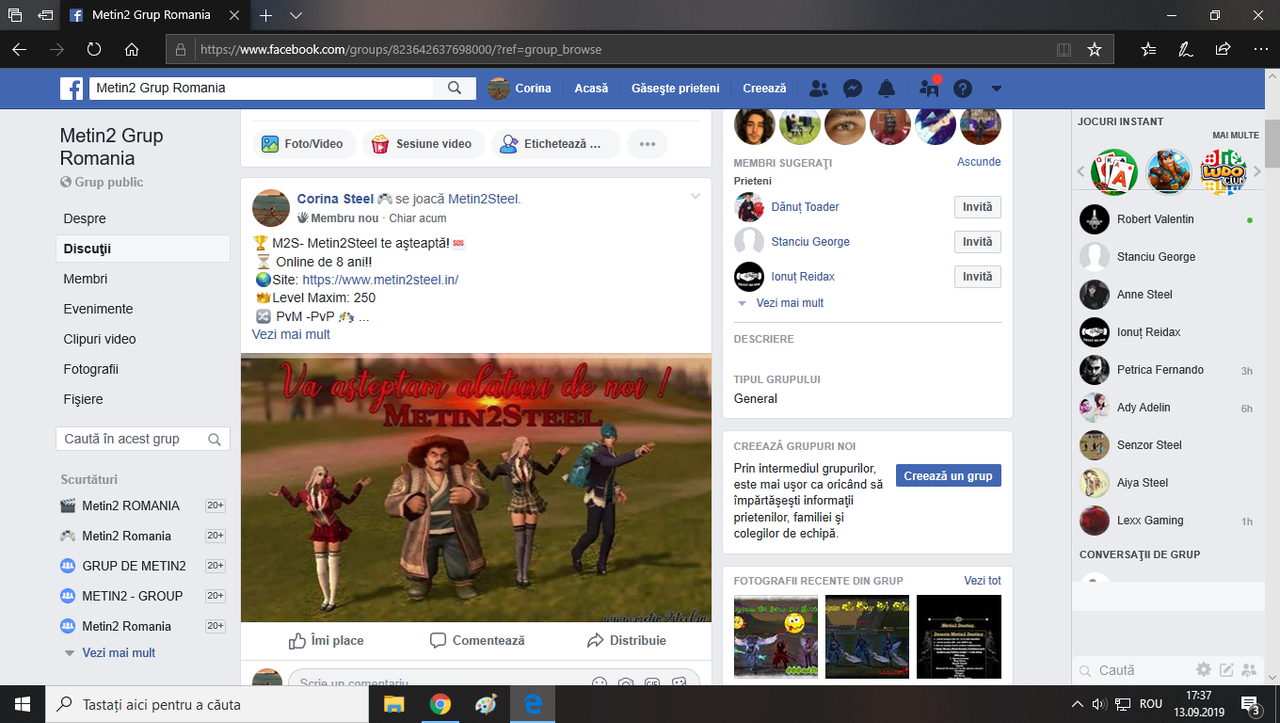Open the post options chevron on Corina Steel's post
This screenshot has width=1280, height=723.
[696, 196]
